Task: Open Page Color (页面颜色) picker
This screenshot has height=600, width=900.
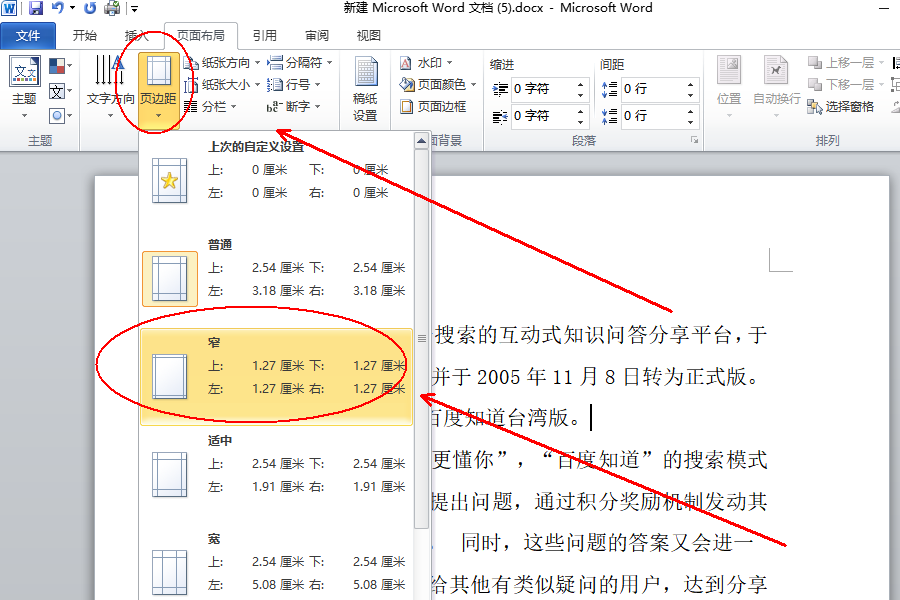Action: tap(438, 84)
